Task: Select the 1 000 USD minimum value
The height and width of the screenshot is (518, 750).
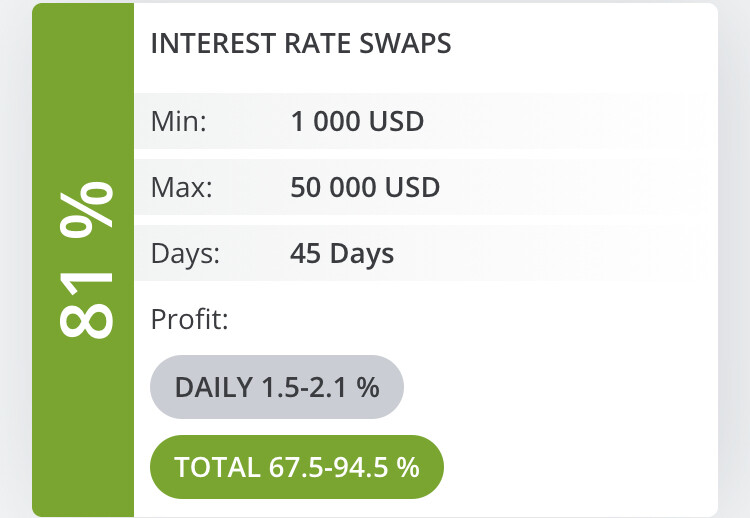Action: coord(357,121)
